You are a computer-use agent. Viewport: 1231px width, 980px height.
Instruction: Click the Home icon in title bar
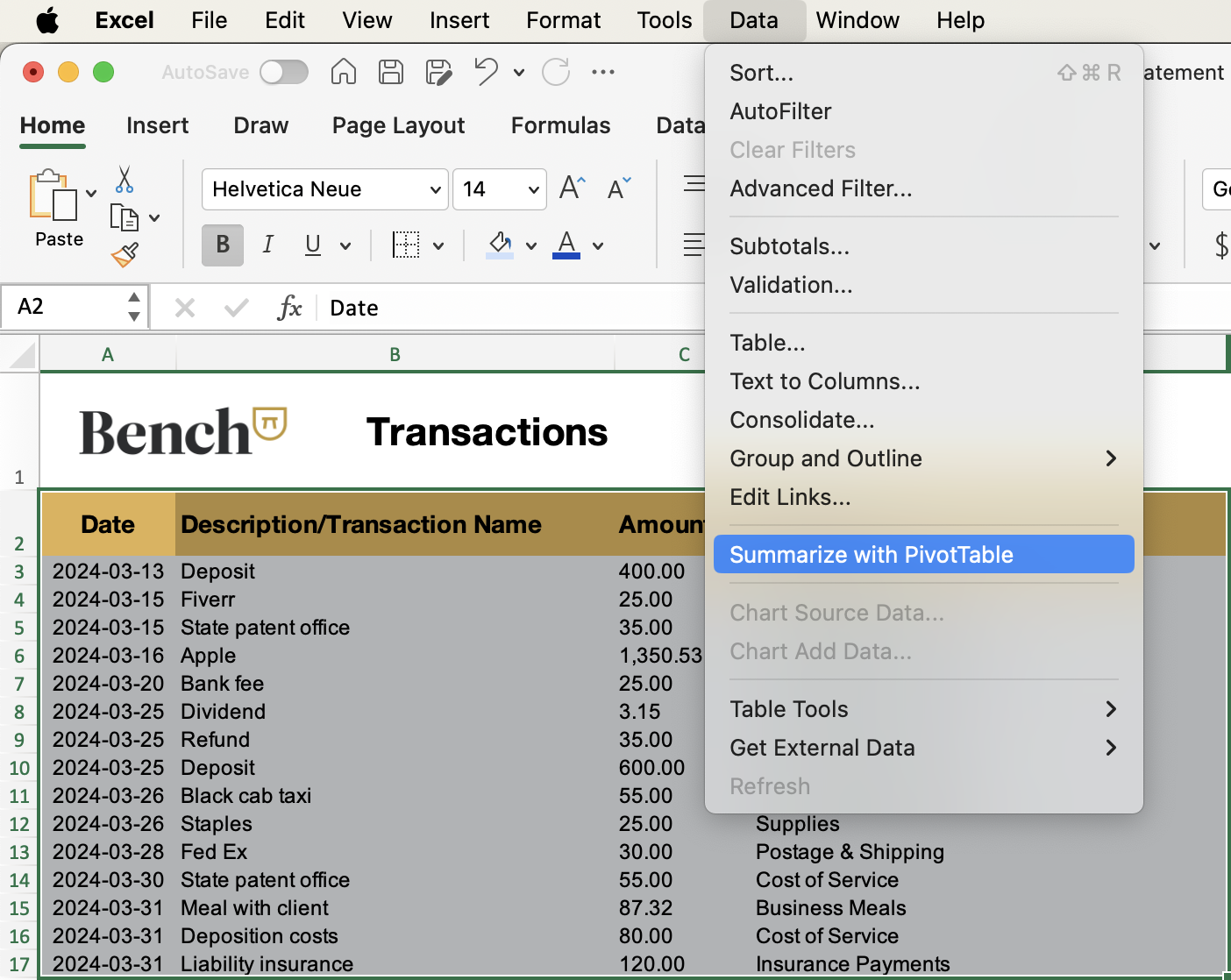343,72
